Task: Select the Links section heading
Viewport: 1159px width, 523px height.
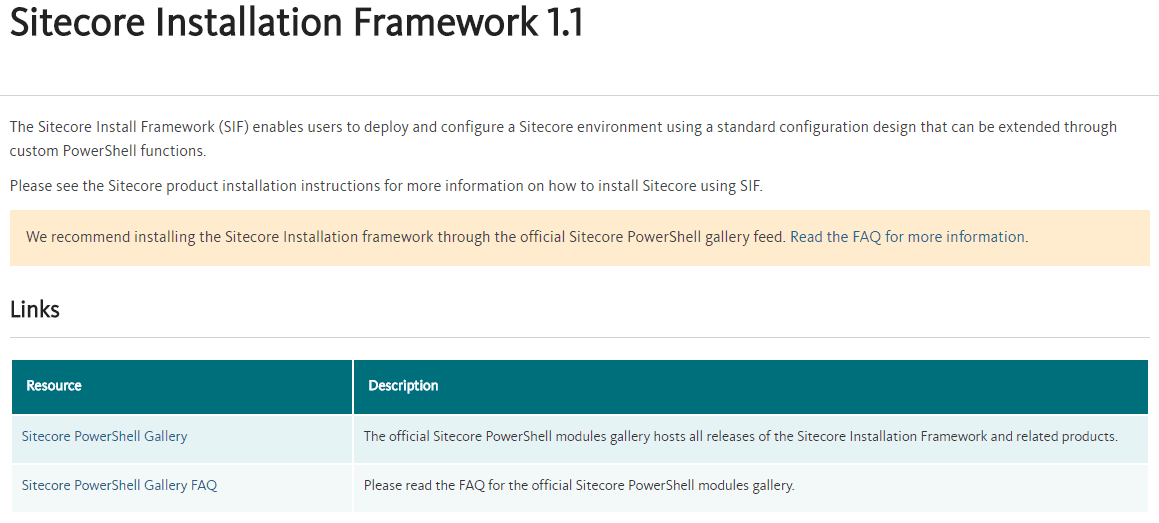Action: (35, 309)
